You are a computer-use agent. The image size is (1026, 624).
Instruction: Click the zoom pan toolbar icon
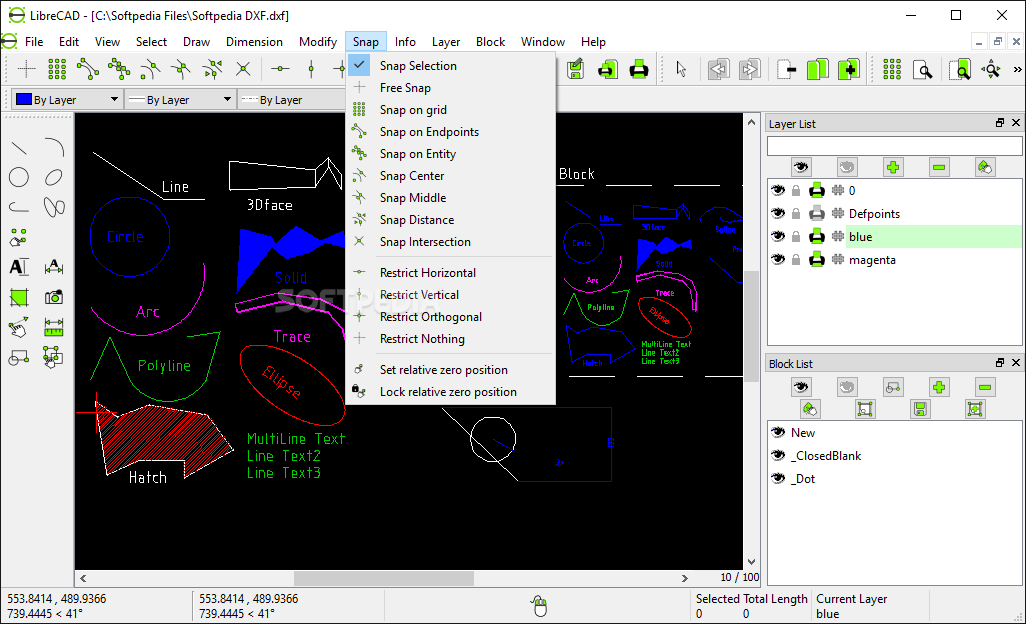[x=991, y=69]
